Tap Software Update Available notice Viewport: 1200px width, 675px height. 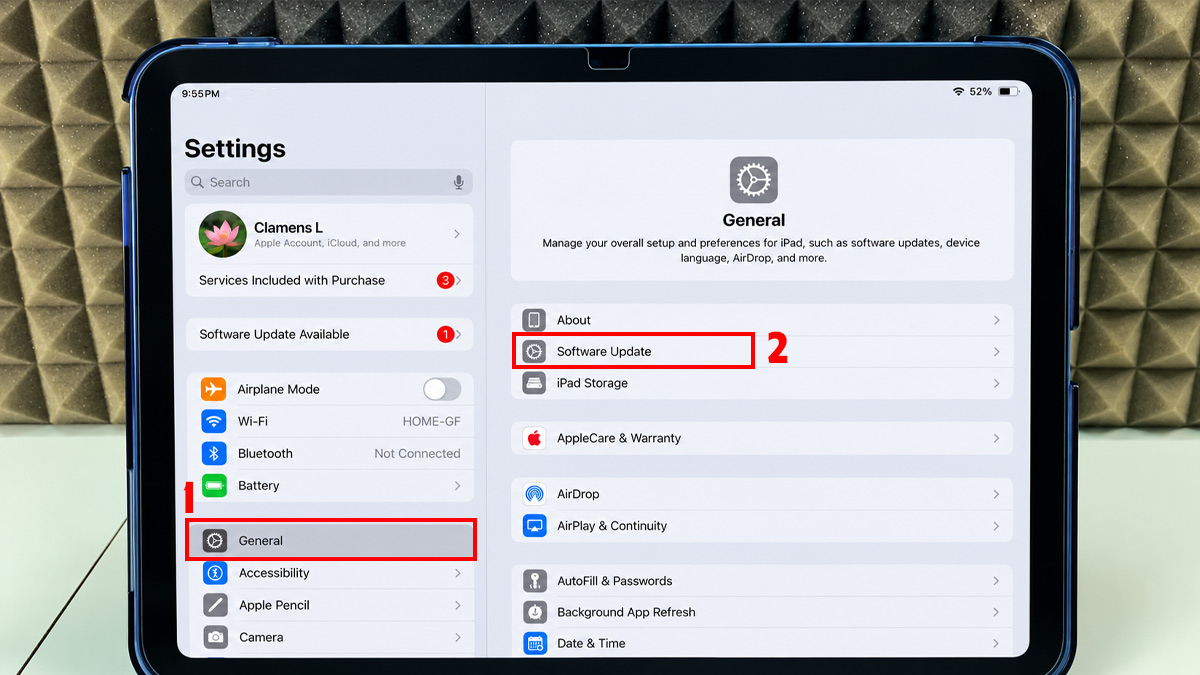[329, 334]
